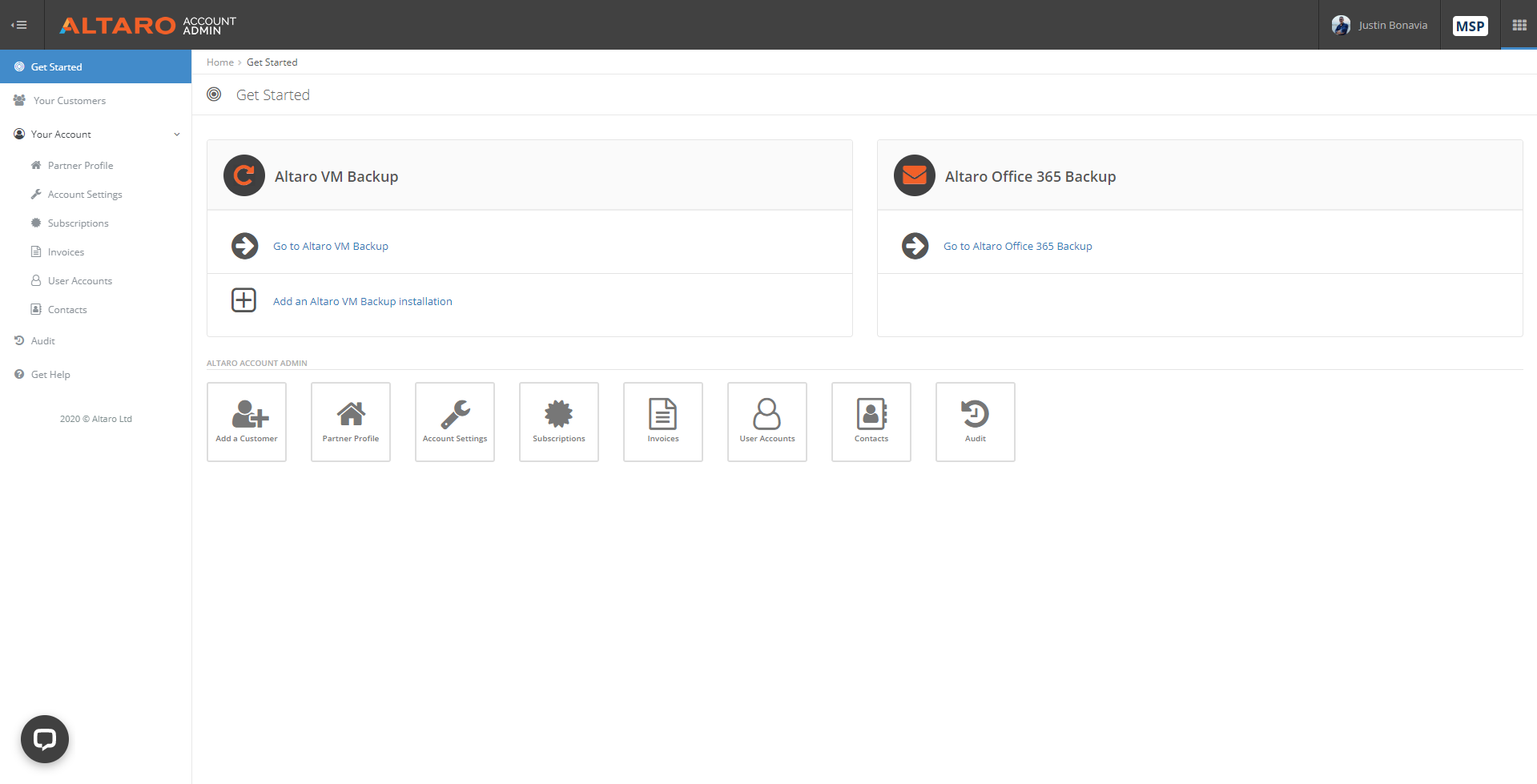
Task: Click the Altaro Office 365 Backup envelope logo
Action: click(x=915, y=175)
